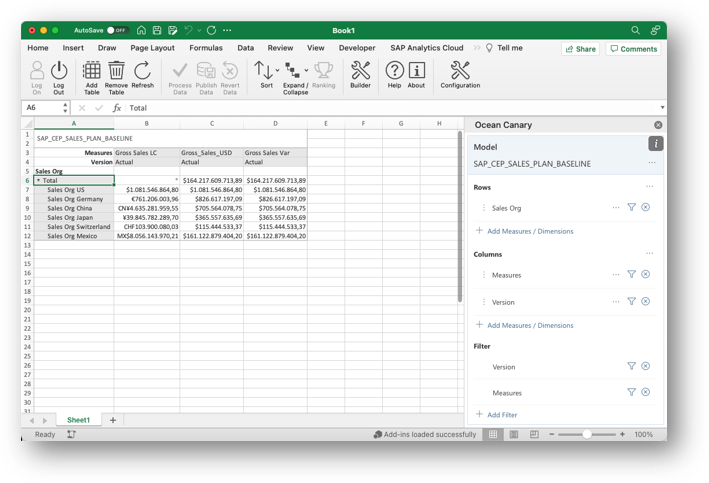The width and height of the screenshot is (709, 483).
Task: Open the SAP Analytics Cloud tab
Action: coord(427,47)
